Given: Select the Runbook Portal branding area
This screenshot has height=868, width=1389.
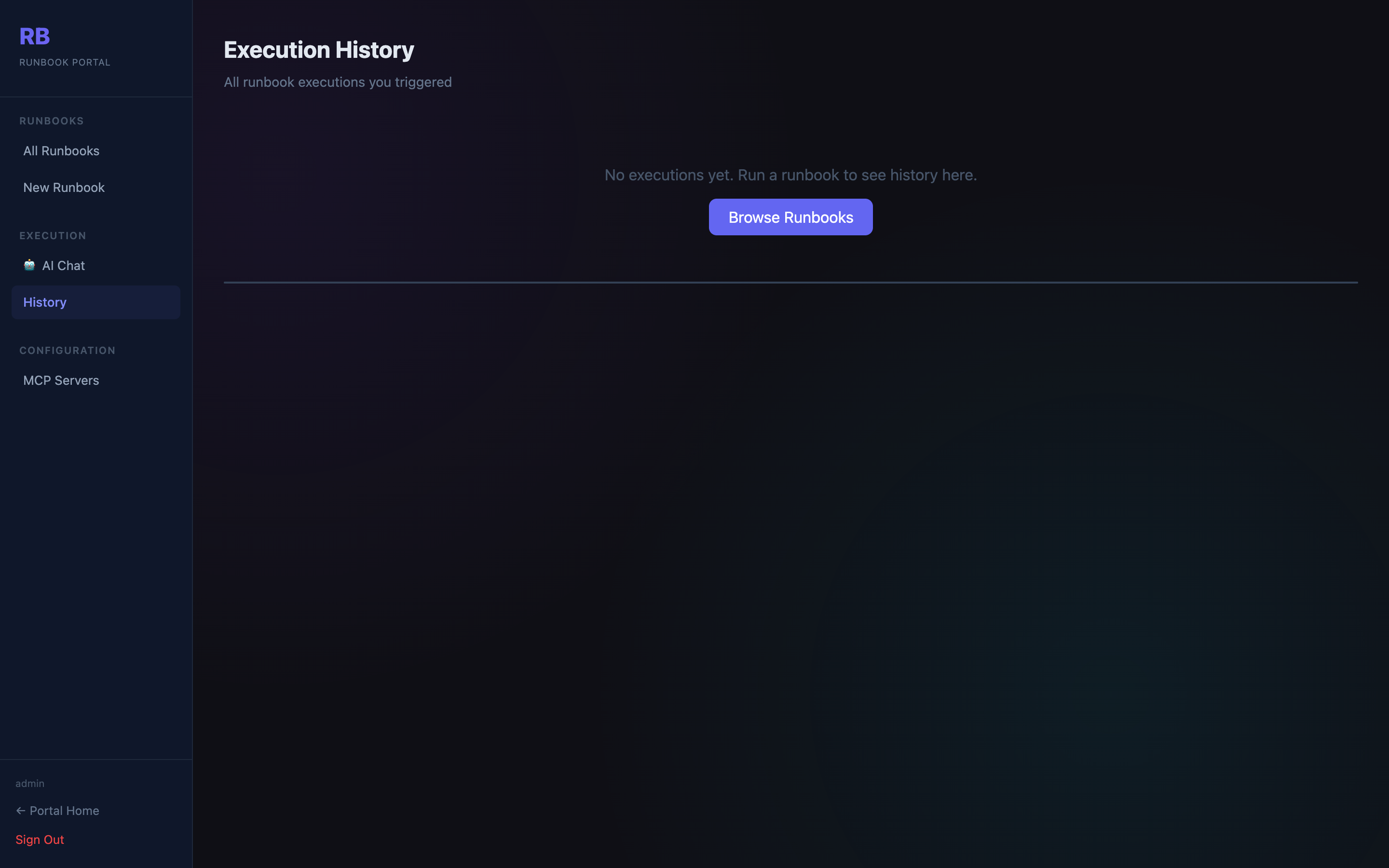Looking at the screenshot, I should (x=65, y=62).
